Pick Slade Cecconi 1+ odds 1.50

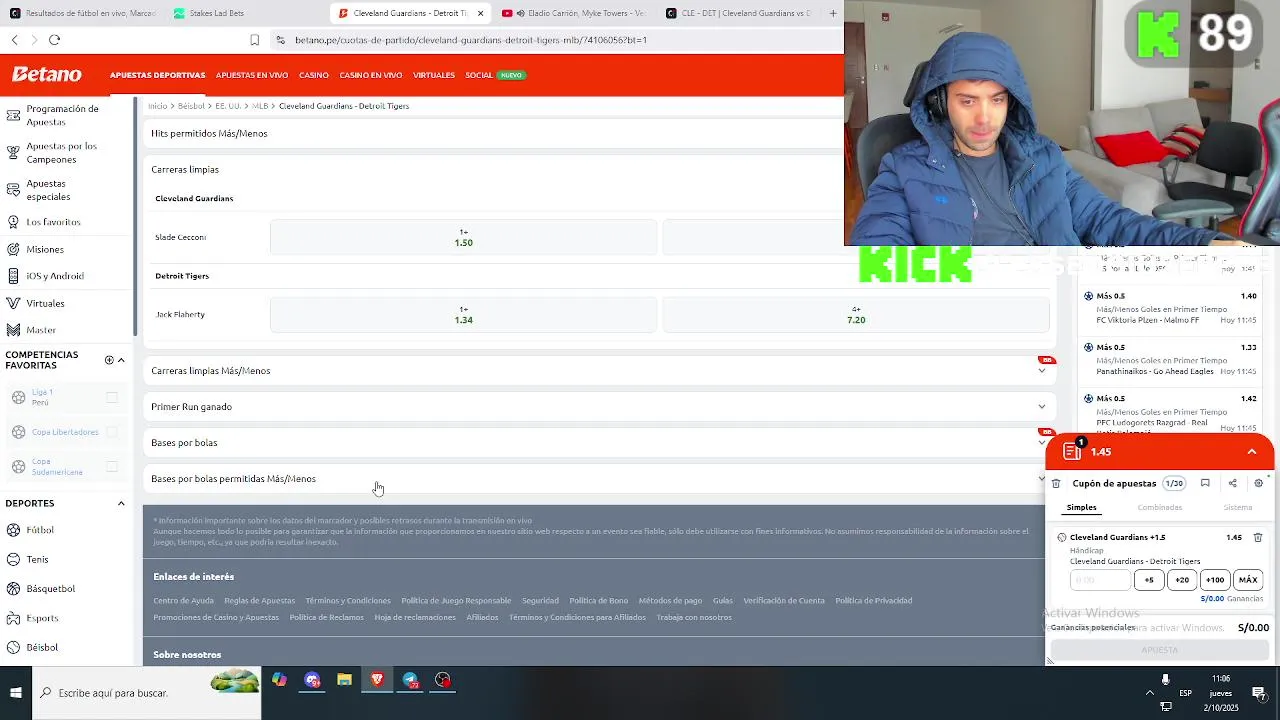click(463, 237)
